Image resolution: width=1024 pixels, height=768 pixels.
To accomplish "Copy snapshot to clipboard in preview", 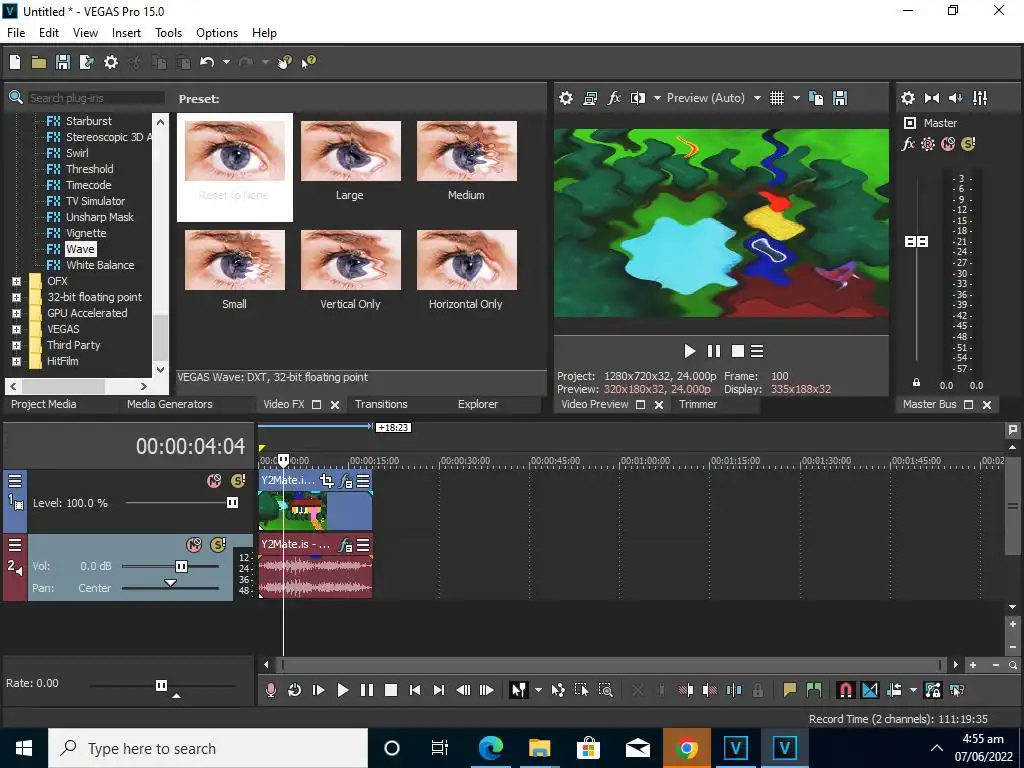I will pos(816,98).
